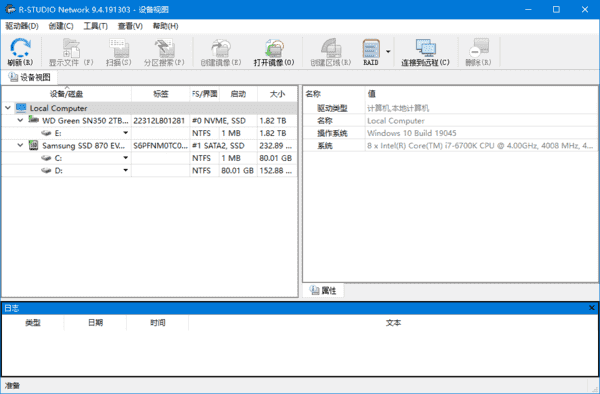600x394 pixels.
Task: Click the E: volume disk icon
Action: click(x=46, y=133)
